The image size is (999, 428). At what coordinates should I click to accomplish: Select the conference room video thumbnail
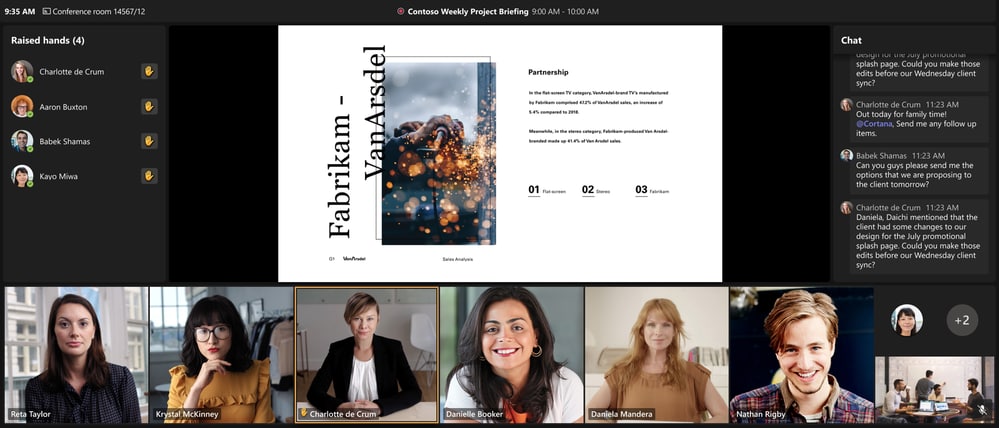(x=935, y=389)
